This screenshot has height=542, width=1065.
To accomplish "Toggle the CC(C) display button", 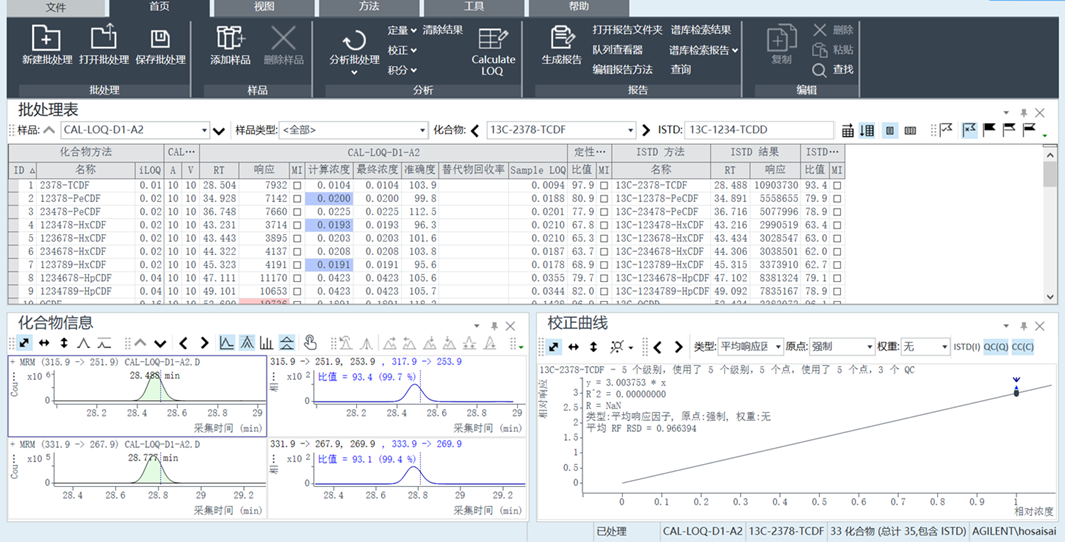I will point(1023,347).
